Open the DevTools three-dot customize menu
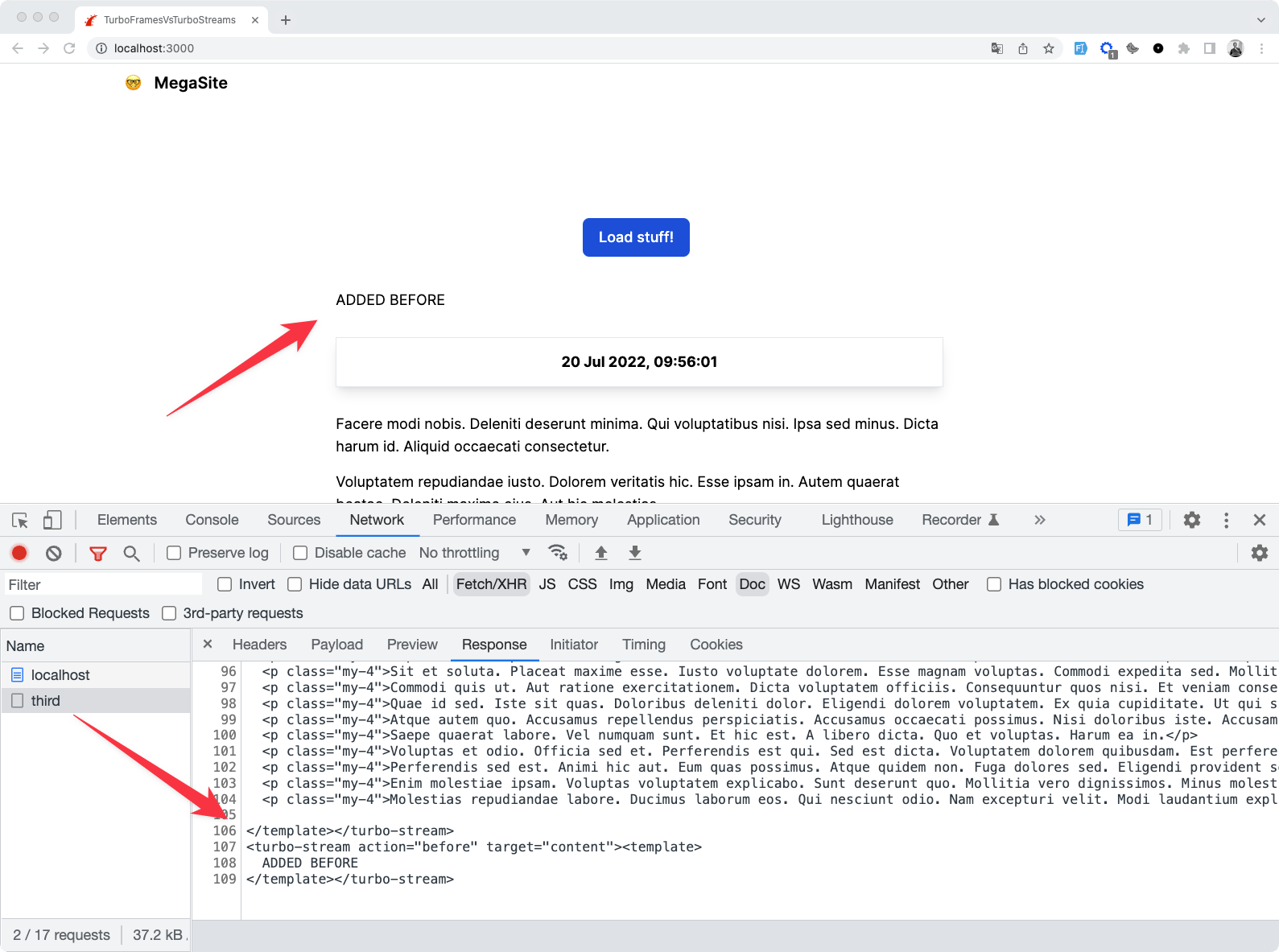Viewport: 1279px width, 952px height. 1226,521
